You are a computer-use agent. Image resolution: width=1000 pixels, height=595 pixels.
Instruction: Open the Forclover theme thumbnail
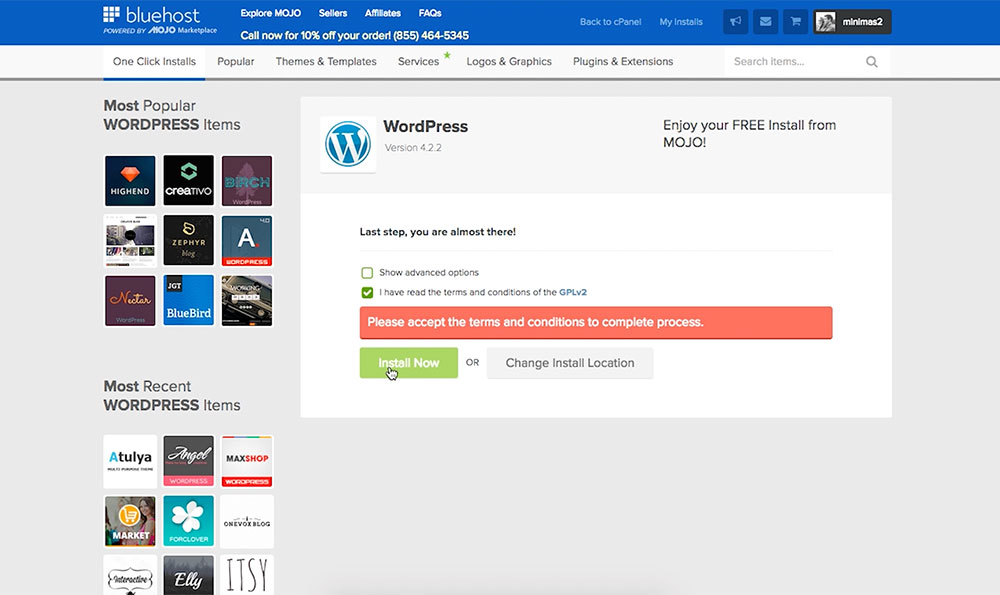[188, 522]
